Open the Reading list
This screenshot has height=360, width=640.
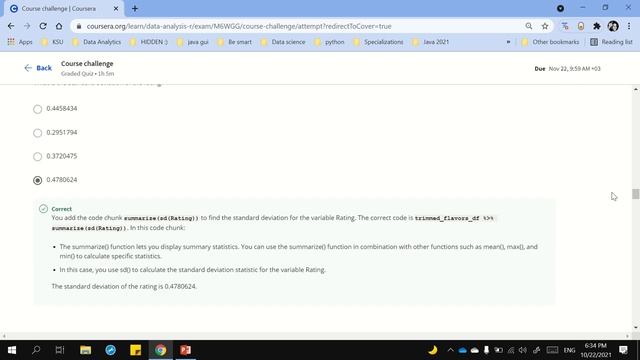coord(611,42)
